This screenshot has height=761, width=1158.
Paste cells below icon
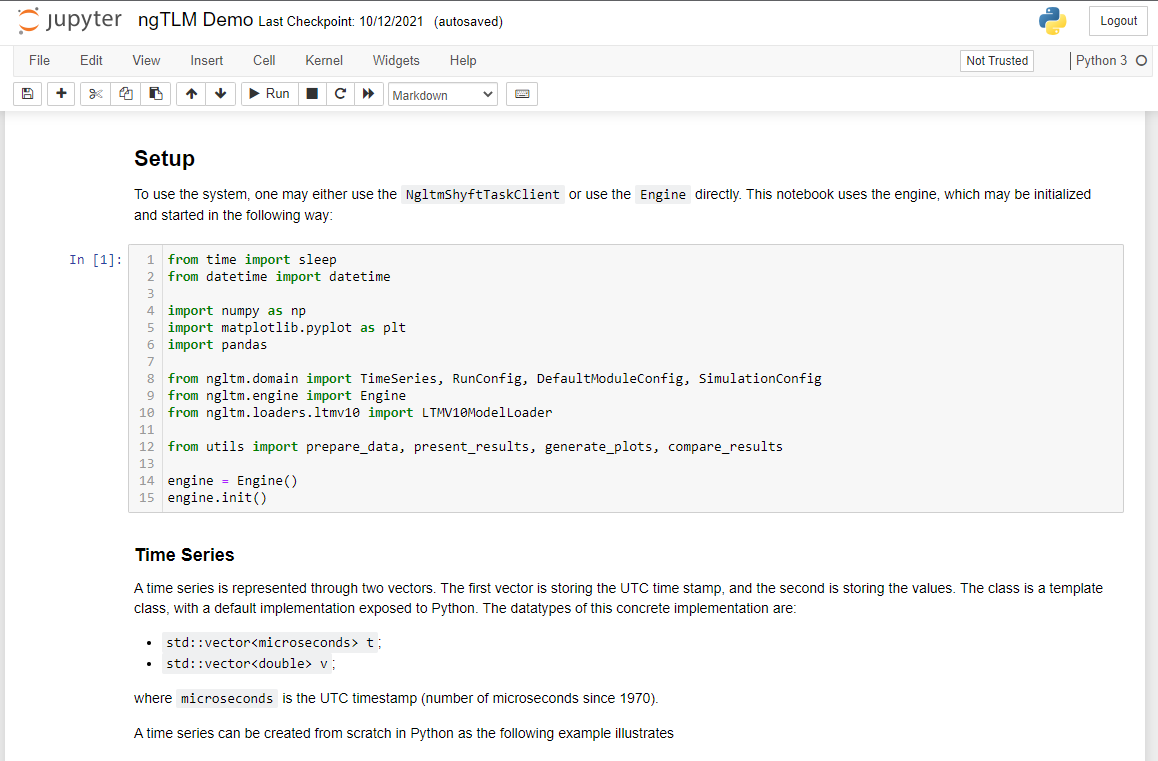155,94
